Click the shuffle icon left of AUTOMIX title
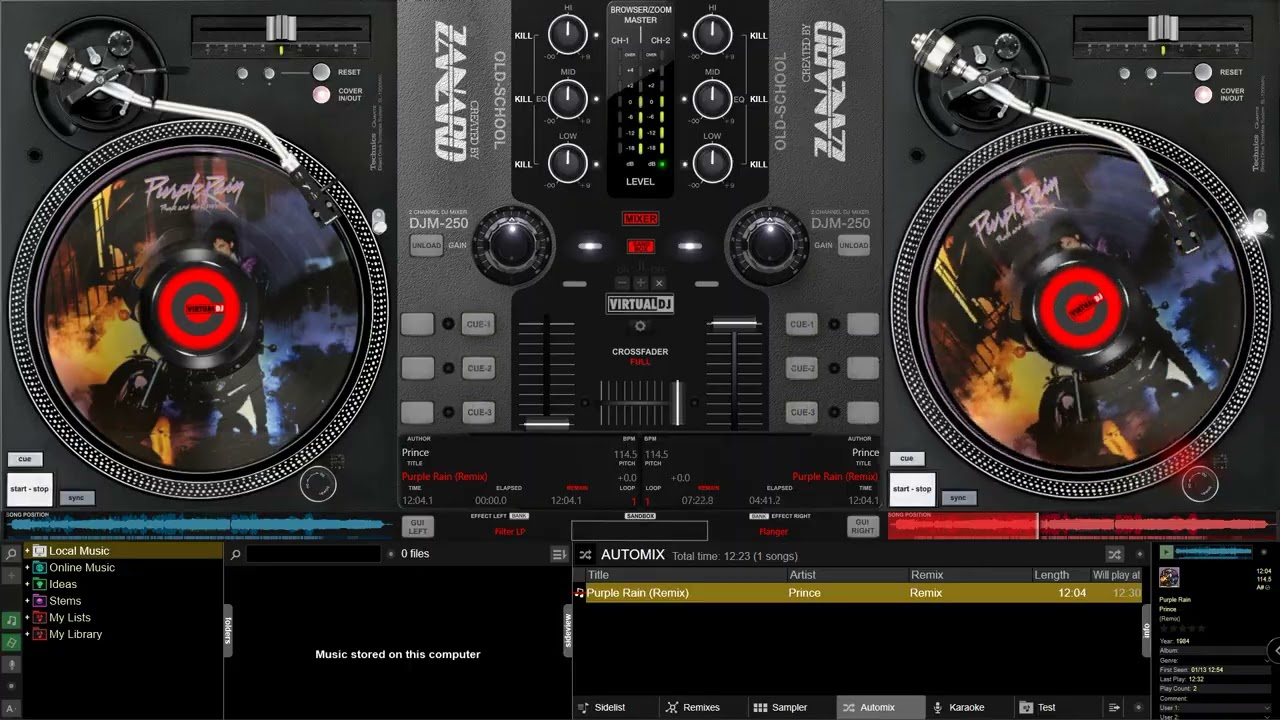1280x720 pixels. [x=586, y=554]
